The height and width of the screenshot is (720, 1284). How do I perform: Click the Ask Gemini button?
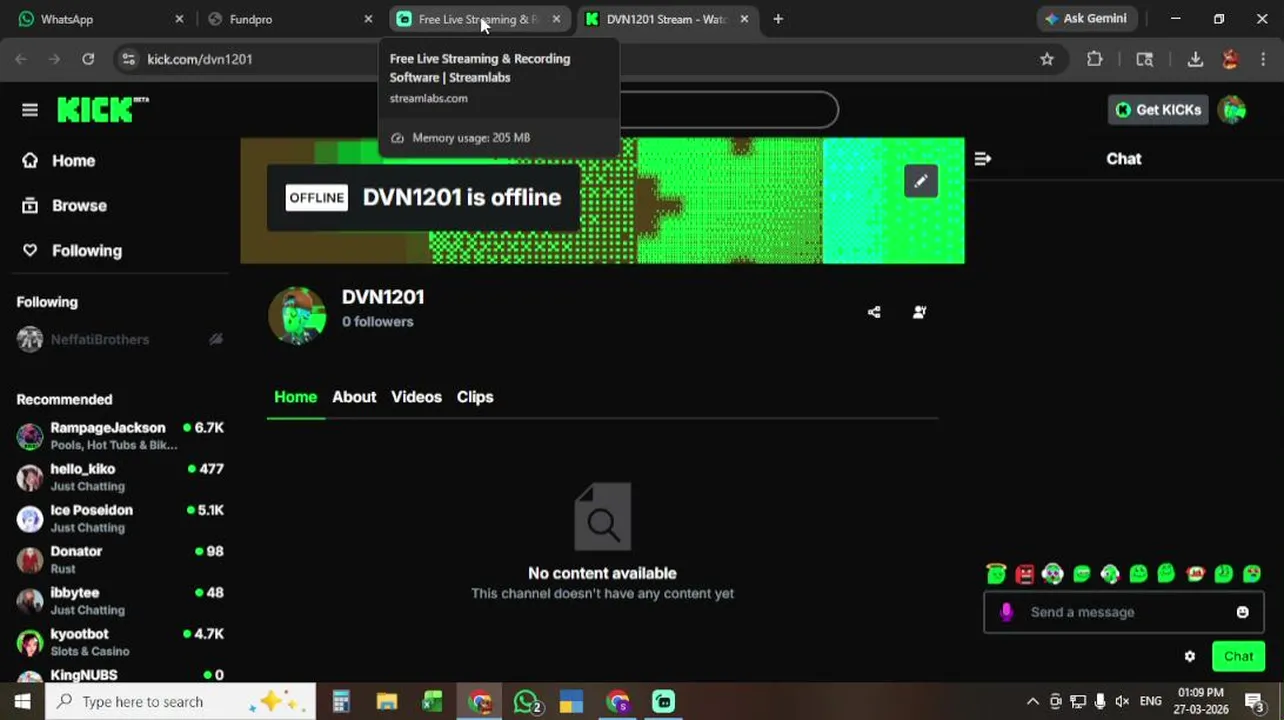point(1086,19)
